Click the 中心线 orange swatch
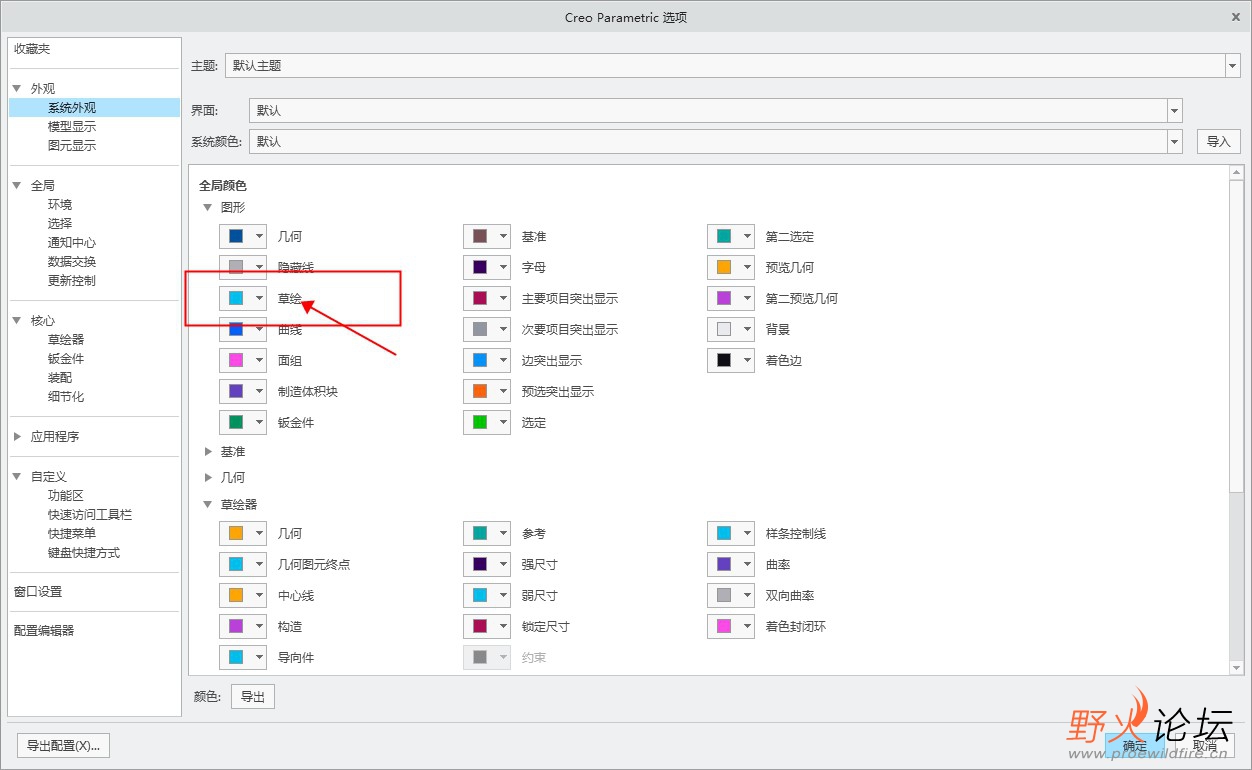 (x=236, y=595)
